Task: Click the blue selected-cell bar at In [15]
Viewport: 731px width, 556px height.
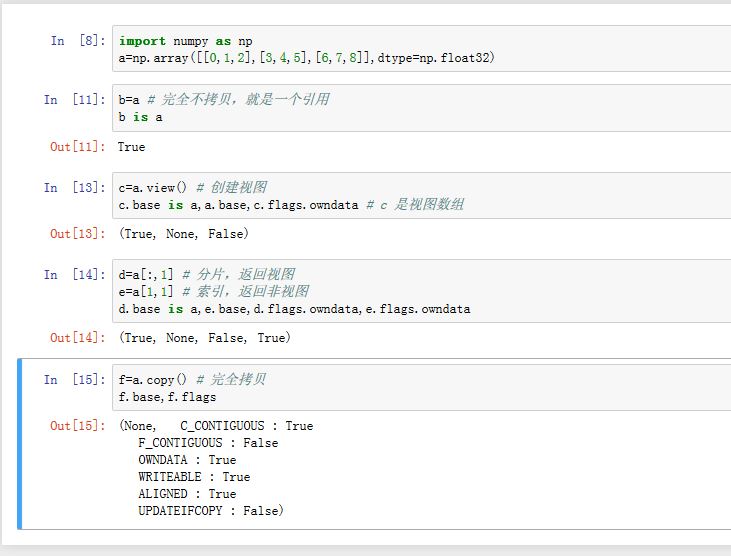Action: [x=21, y=444]
